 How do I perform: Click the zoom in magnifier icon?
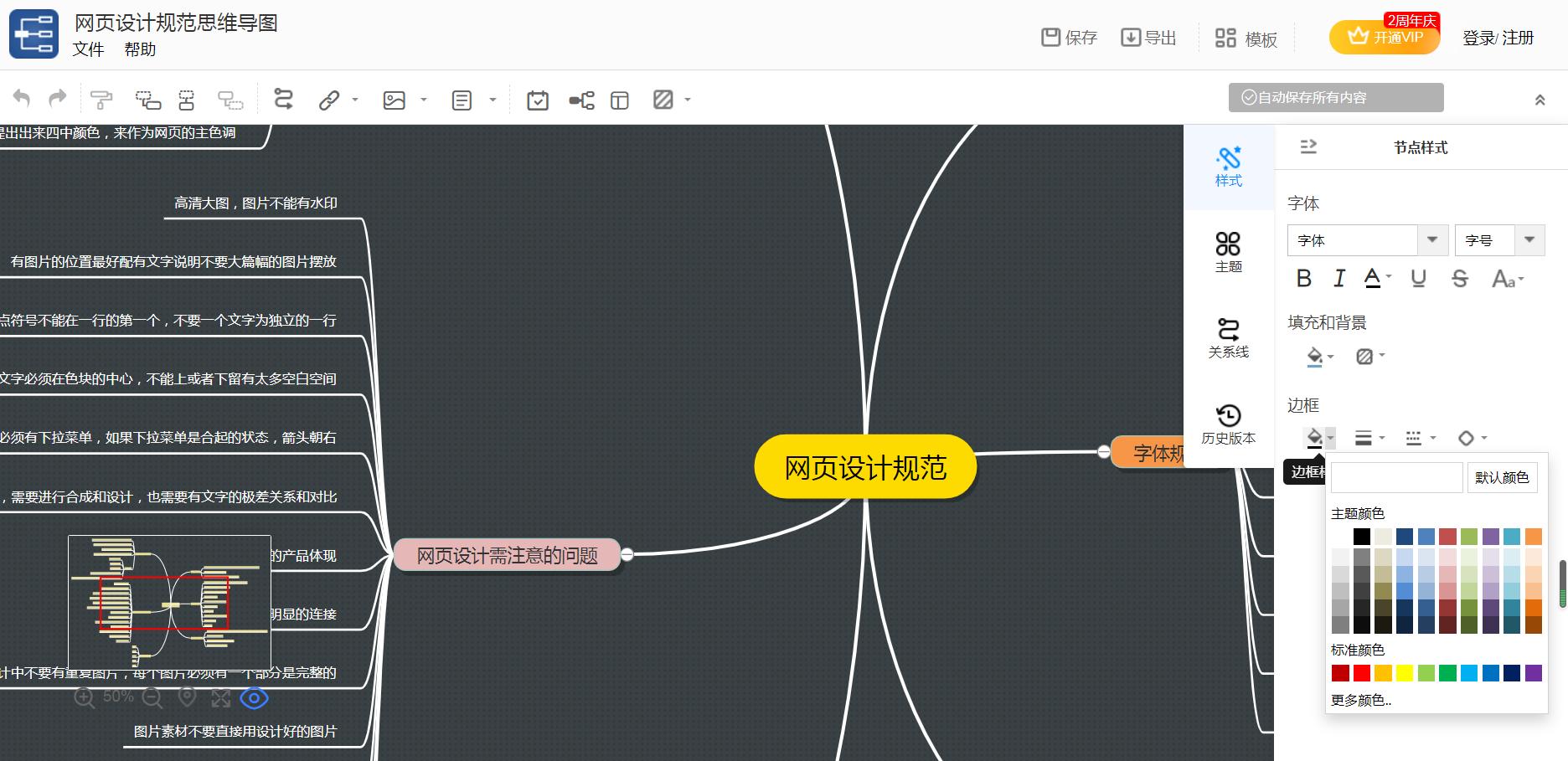85,697
